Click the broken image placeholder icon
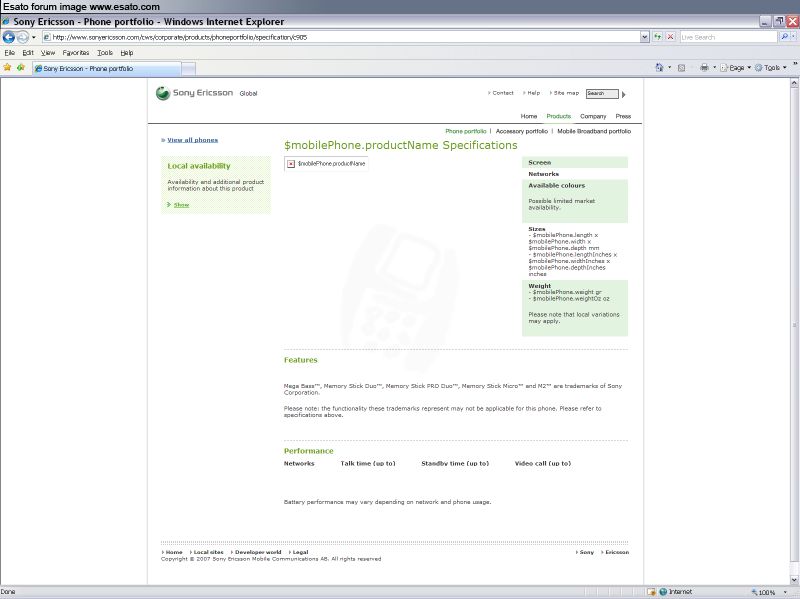Image resolution: width=800 pixels, height=599 pixels. point(291,164)
